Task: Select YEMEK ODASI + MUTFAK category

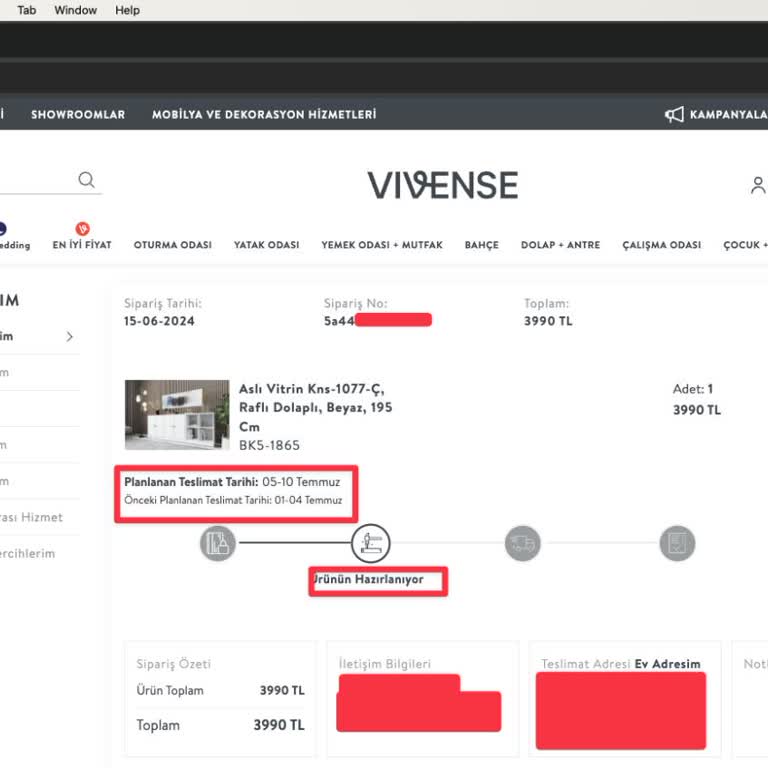Action: pyautogui.click(x=382, y=245)
